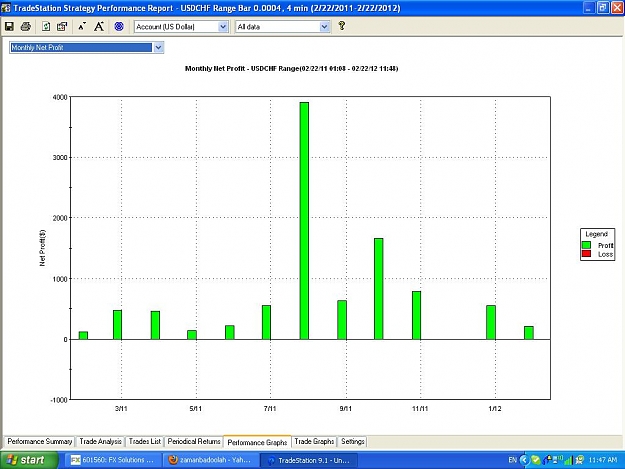The image size is (625, 469).
Task: Click the bar at the 1/12 gridline
Action: coord(491,322)
